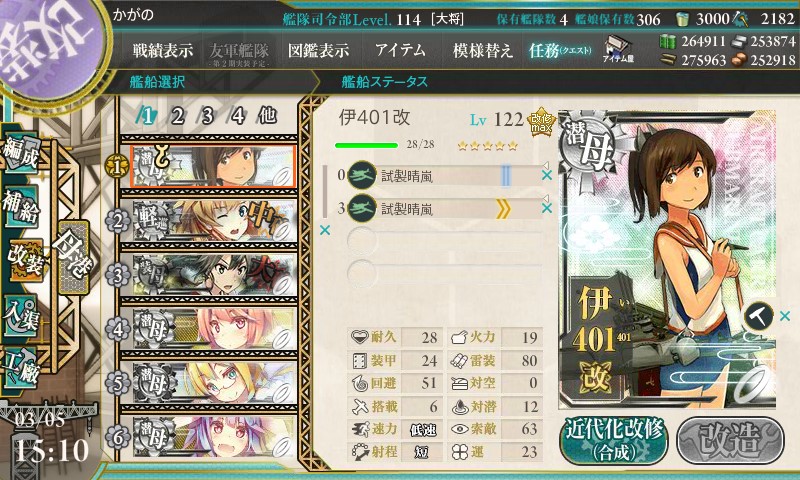Open the 補給 (Resupply) side menu icon
800x480 pixels.
[21, 207]
